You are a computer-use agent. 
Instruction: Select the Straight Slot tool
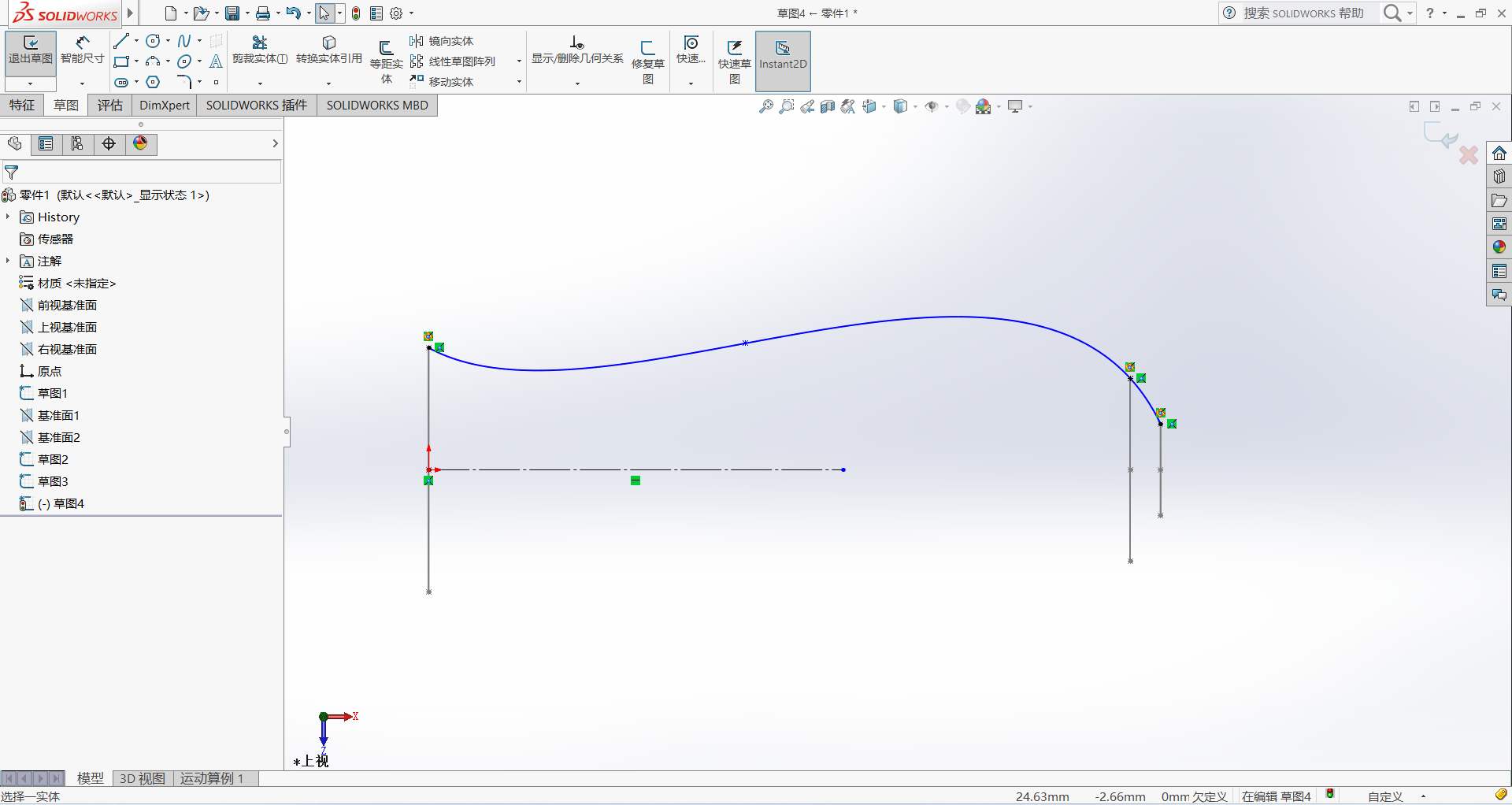(x=121, y=82)
